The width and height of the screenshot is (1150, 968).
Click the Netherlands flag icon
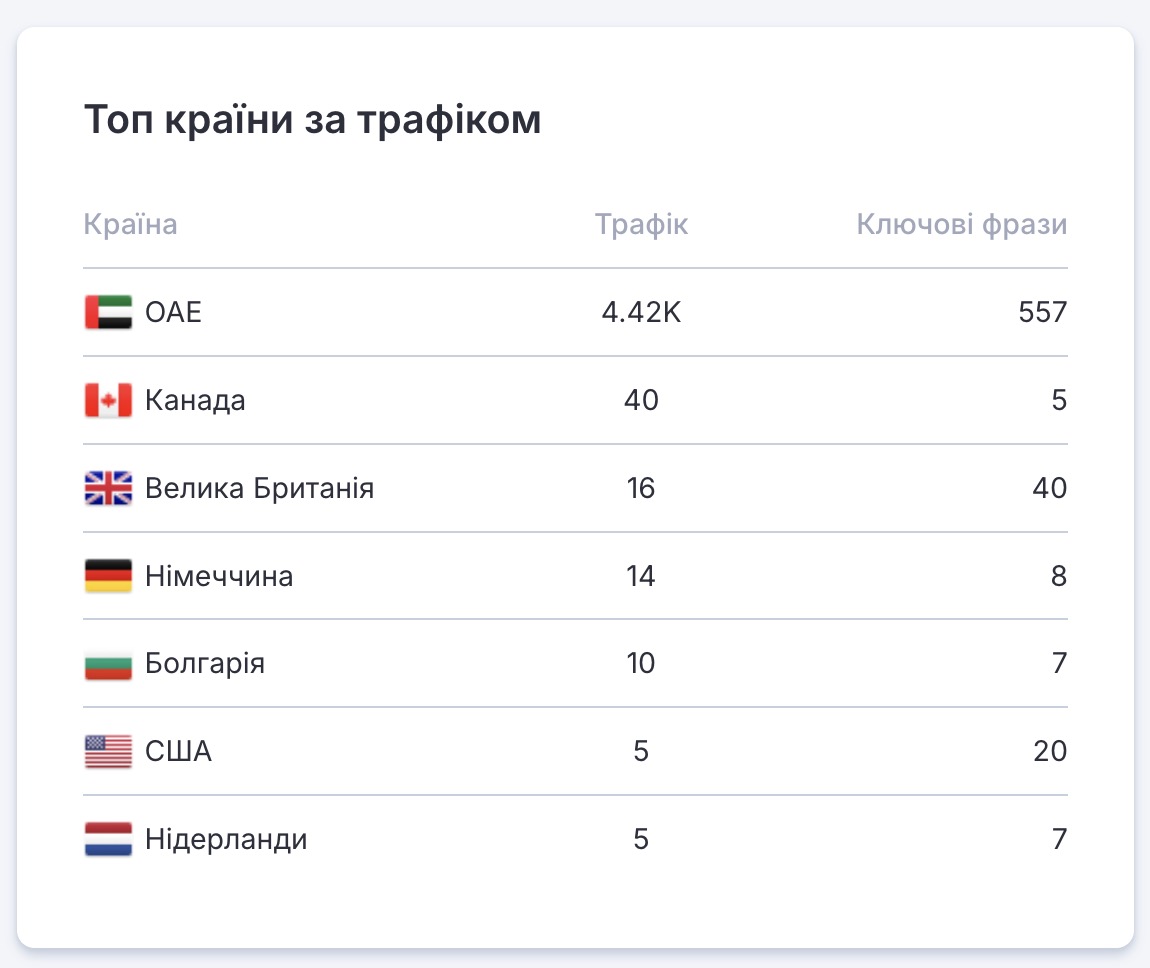pos(108,840)
